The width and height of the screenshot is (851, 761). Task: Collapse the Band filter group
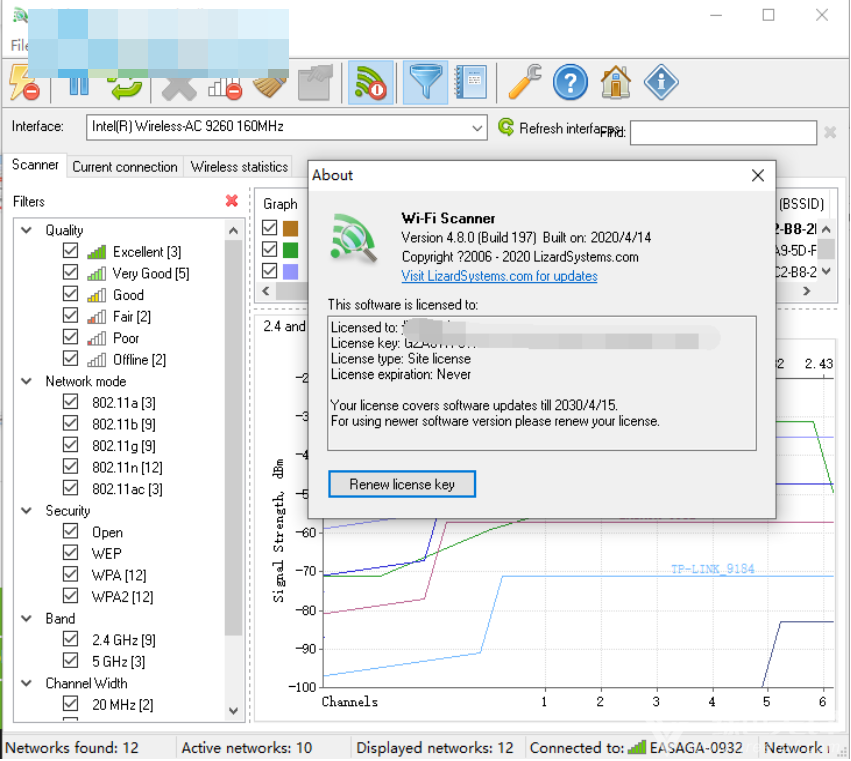click(x=26, y=618)
